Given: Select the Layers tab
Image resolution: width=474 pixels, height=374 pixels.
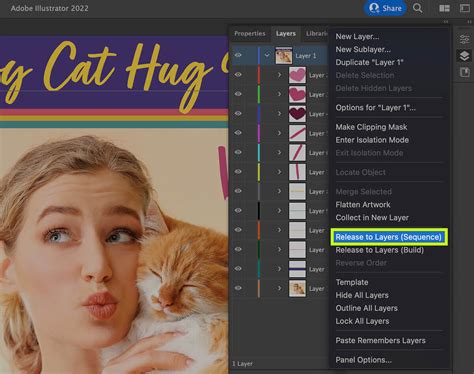Looking at the screenshot, I should click(286, 34).
